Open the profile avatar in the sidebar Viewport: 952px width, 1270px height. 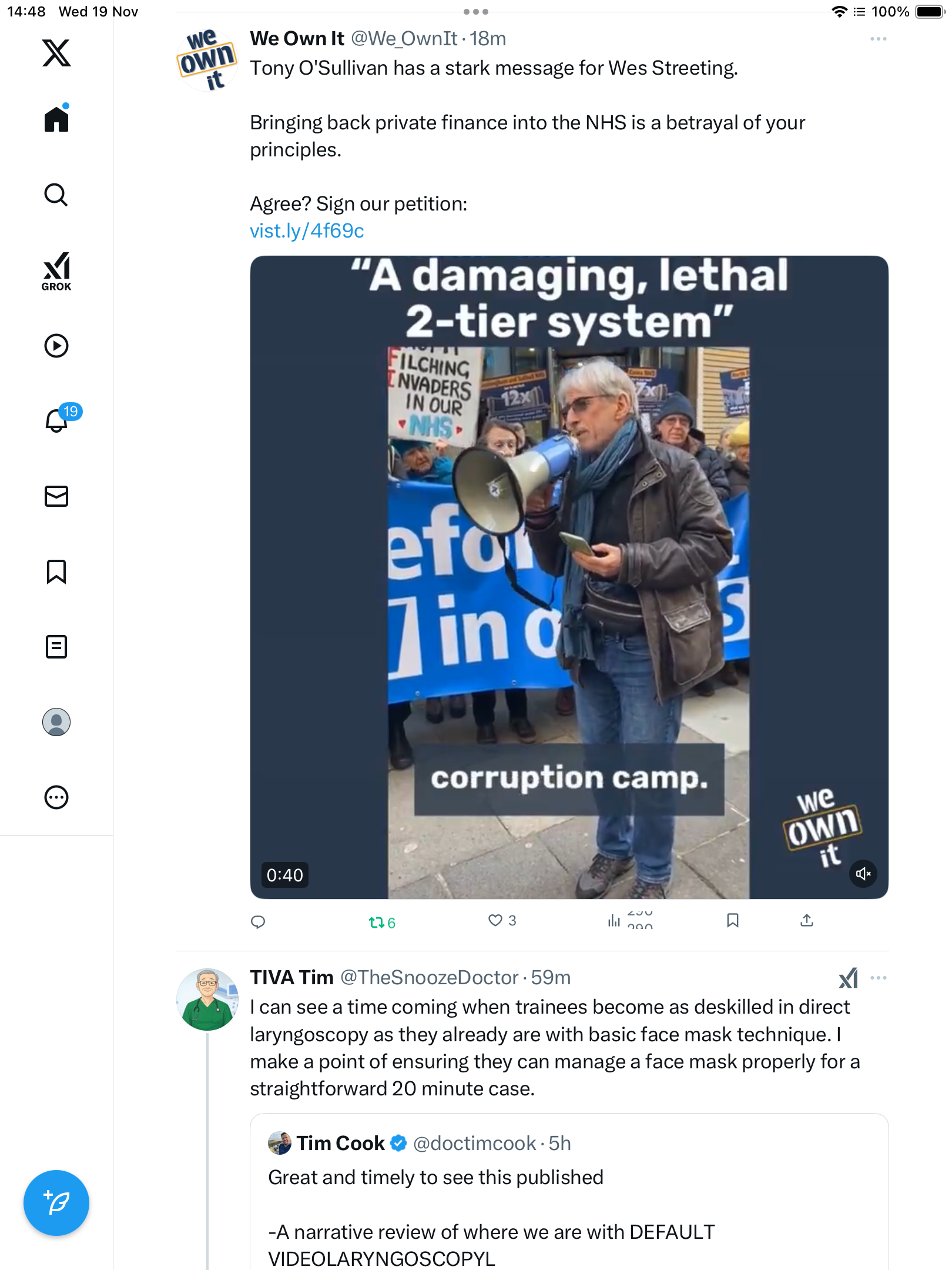coord(56,722)
